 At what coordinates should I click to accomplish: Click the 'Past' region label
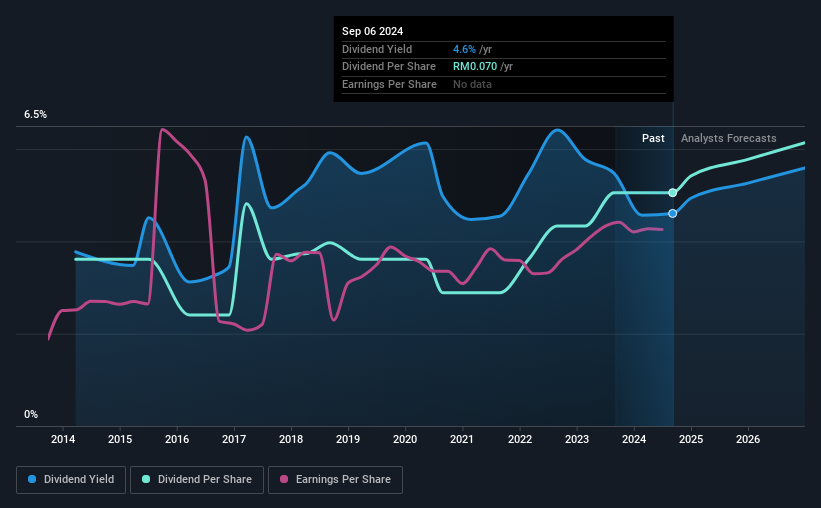[x=653, y=138]
